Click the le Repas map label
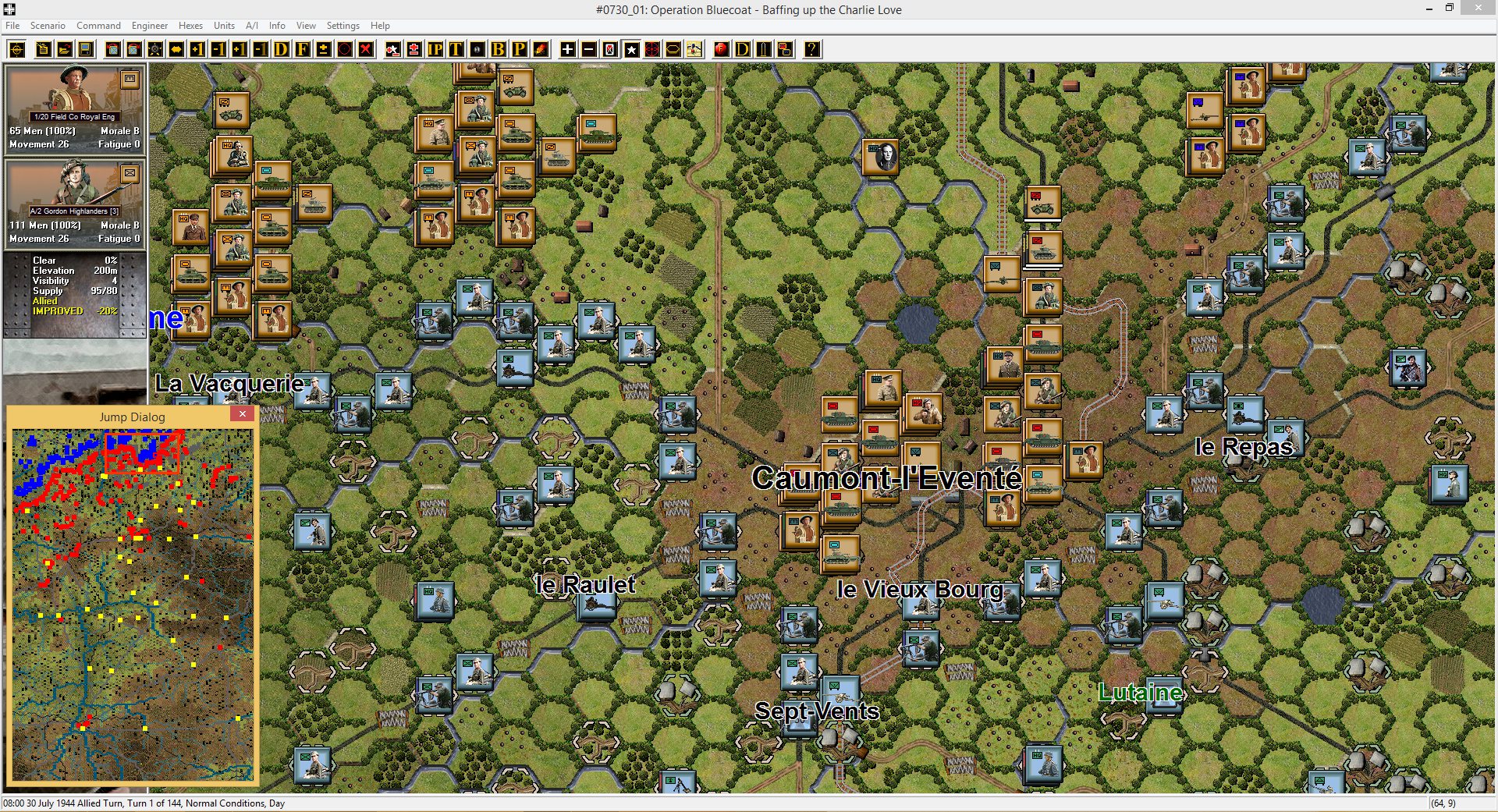Viewport: 1498px width, 812px height. point(1244,446)
